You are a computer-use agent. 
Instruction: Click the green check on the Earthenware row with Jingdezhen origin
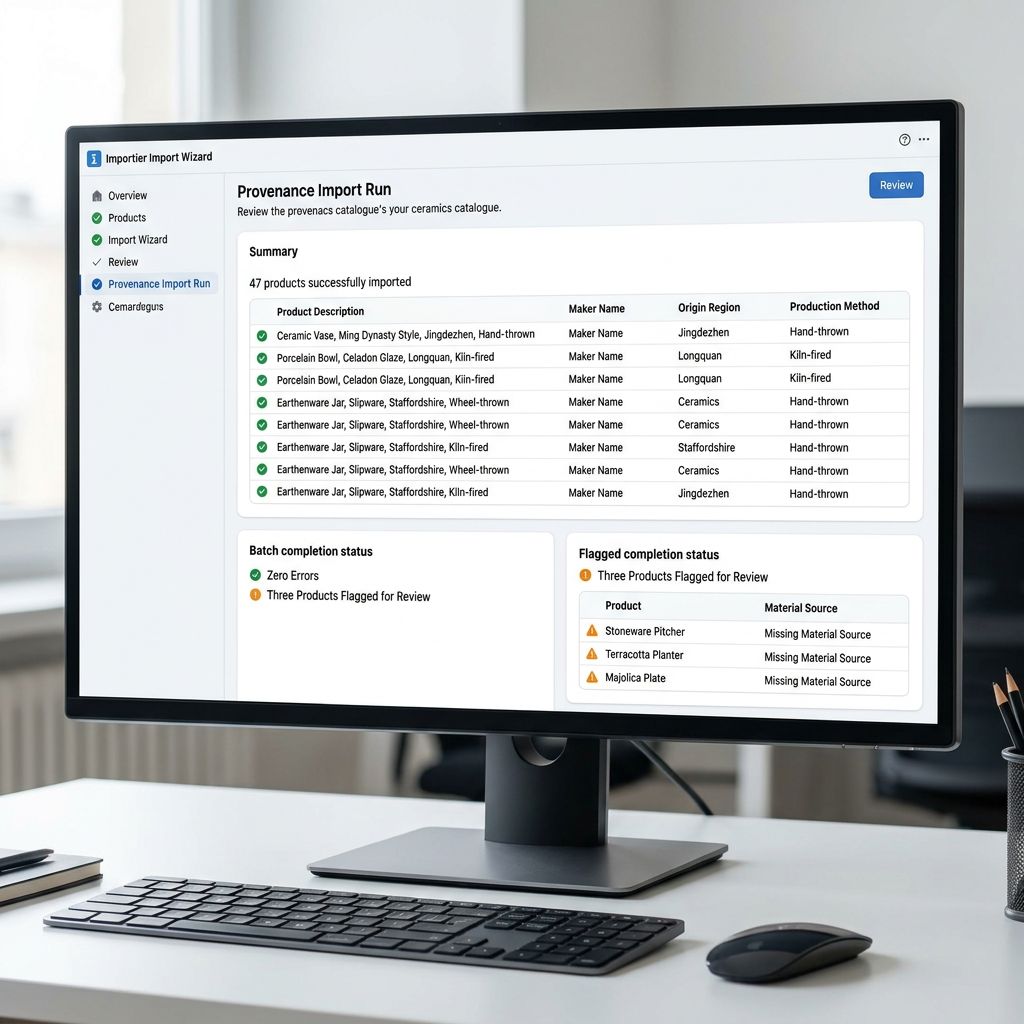(262, 492)
